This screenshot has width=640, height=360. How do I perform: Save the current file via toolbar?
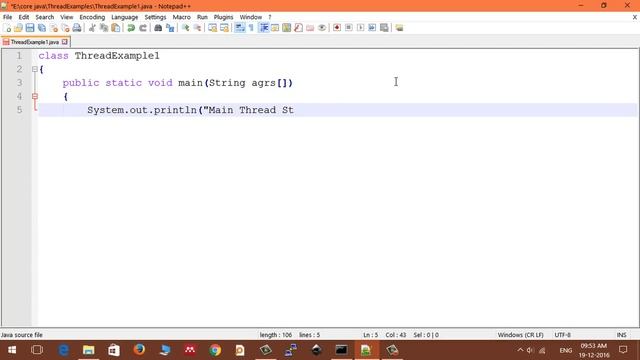(30, 28)
